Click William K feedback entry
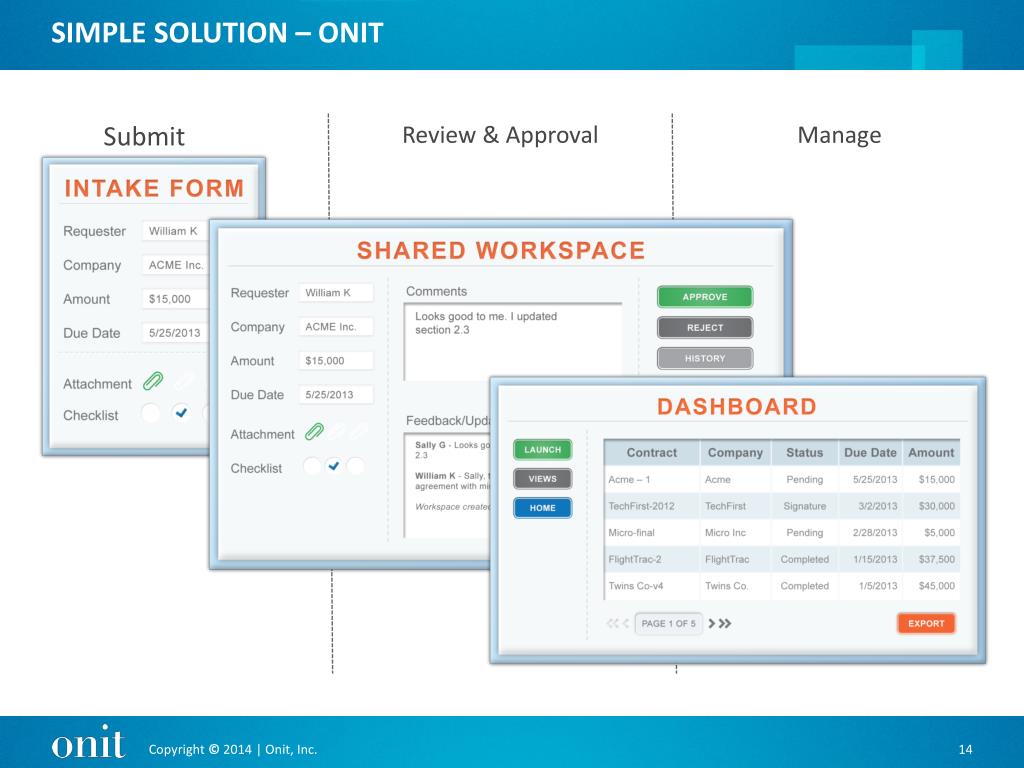This screenshot has width=1024, height=768. click(452, 481)
